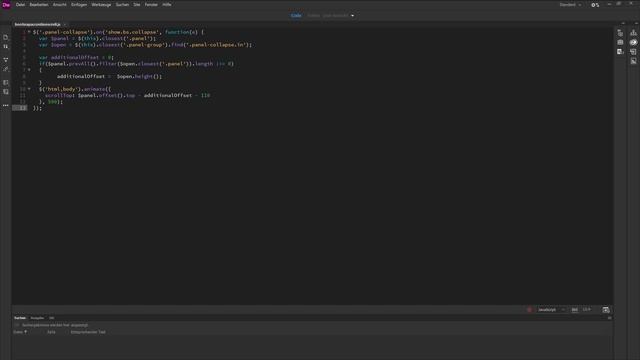
Task: Click icon beside Suchergebnisse message
Action: pyautogui.click(x=17, y=325)
